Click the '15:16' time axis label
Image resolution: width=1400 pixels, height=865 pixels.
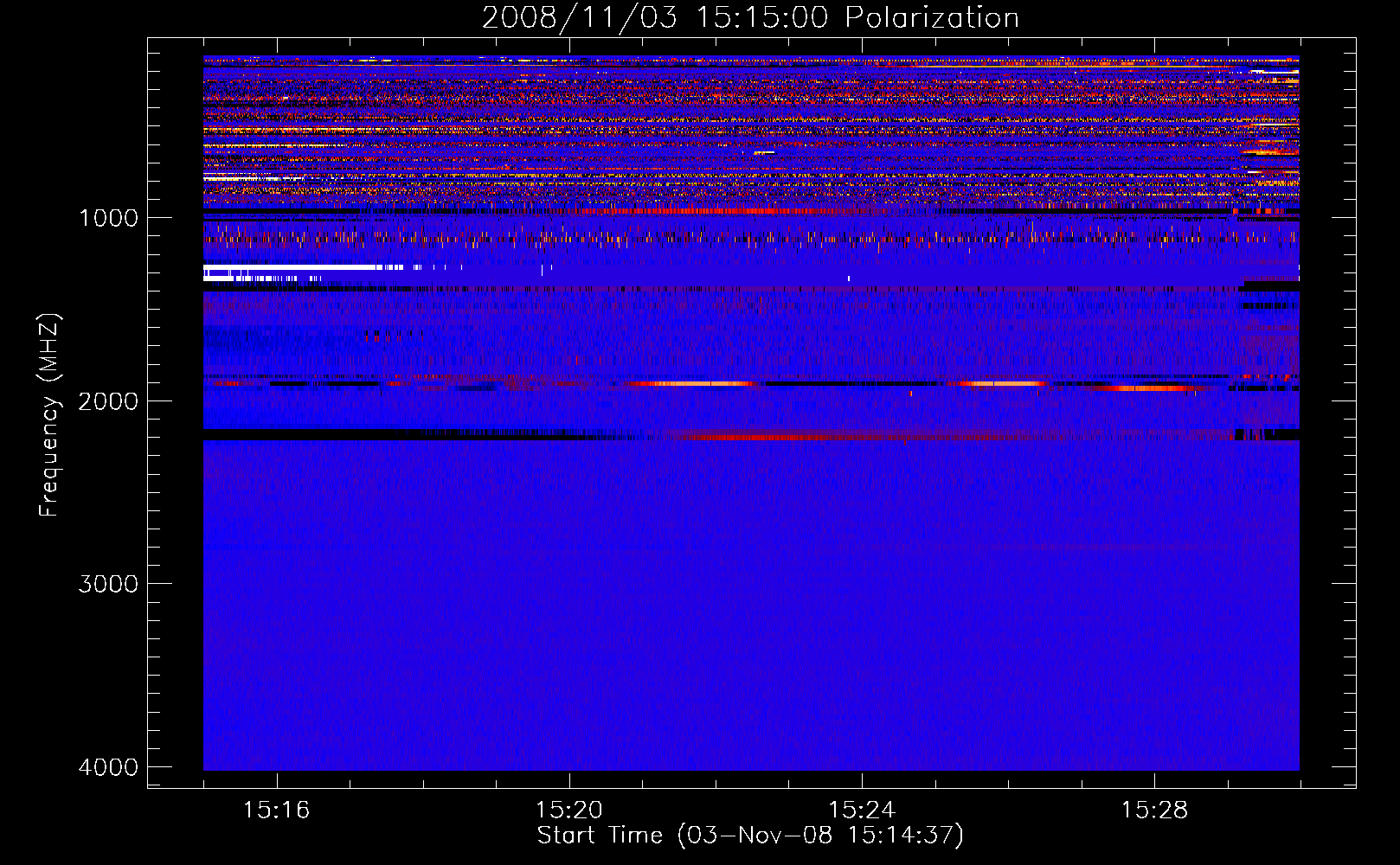click(x=276, y=811)
